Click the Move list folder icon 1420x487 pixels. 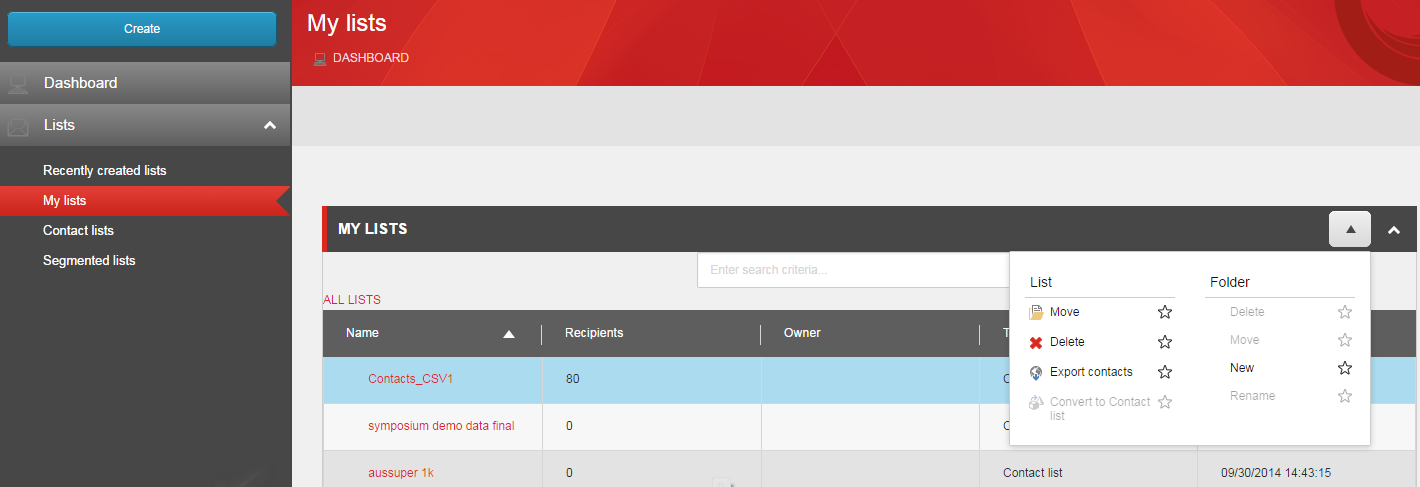click(1036, 312)
